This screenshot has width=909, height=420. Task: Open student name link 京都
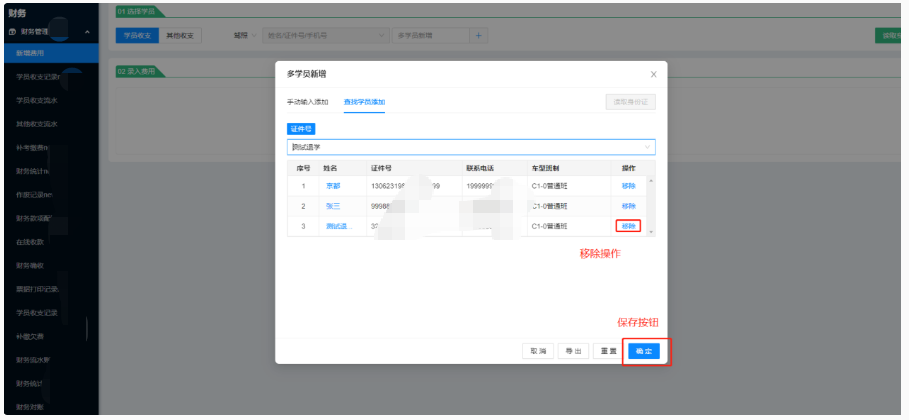click(x=333, y=186)
